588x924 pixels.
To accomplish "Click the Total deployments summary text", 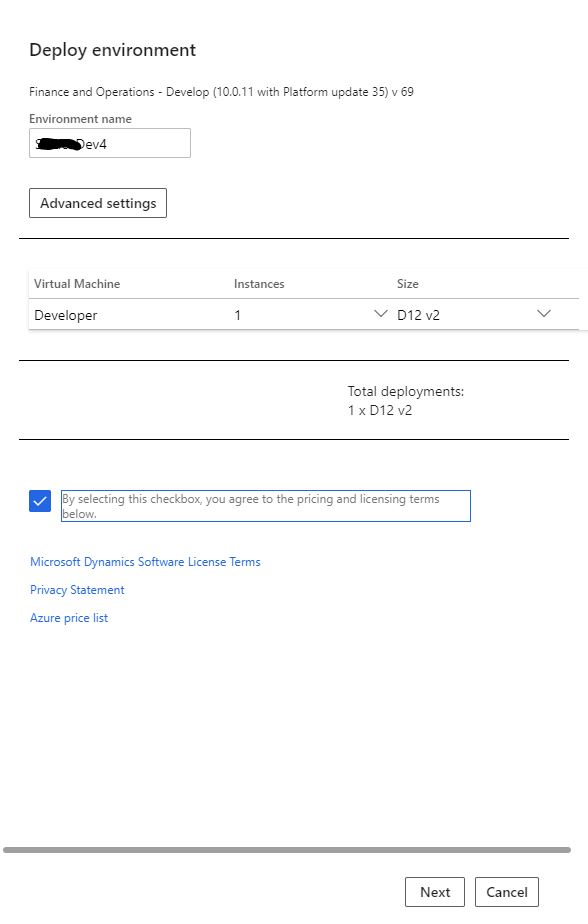I will (406, 401).
